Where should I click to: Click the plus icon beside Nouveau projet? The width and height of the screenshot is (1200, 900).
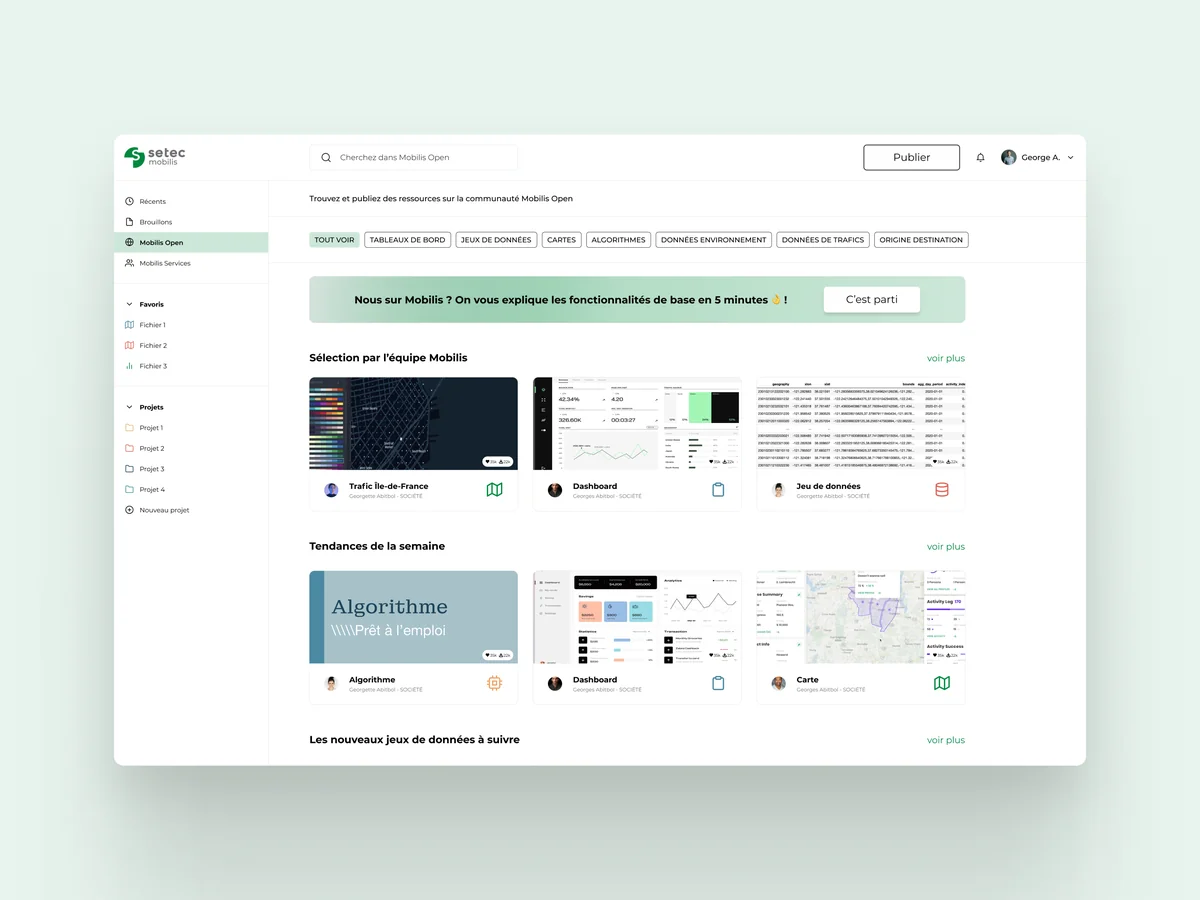tap(129, 510)
